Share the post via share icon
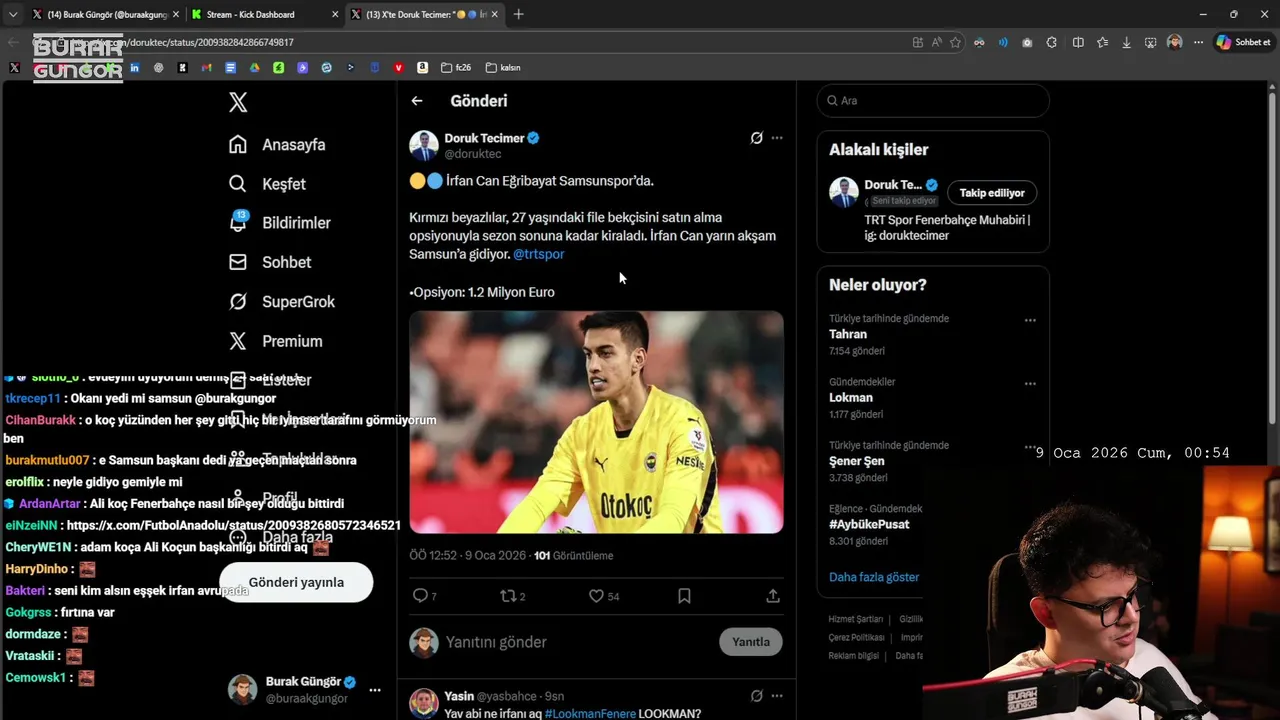Screen dimensions: 1280x720 point(773,596)
